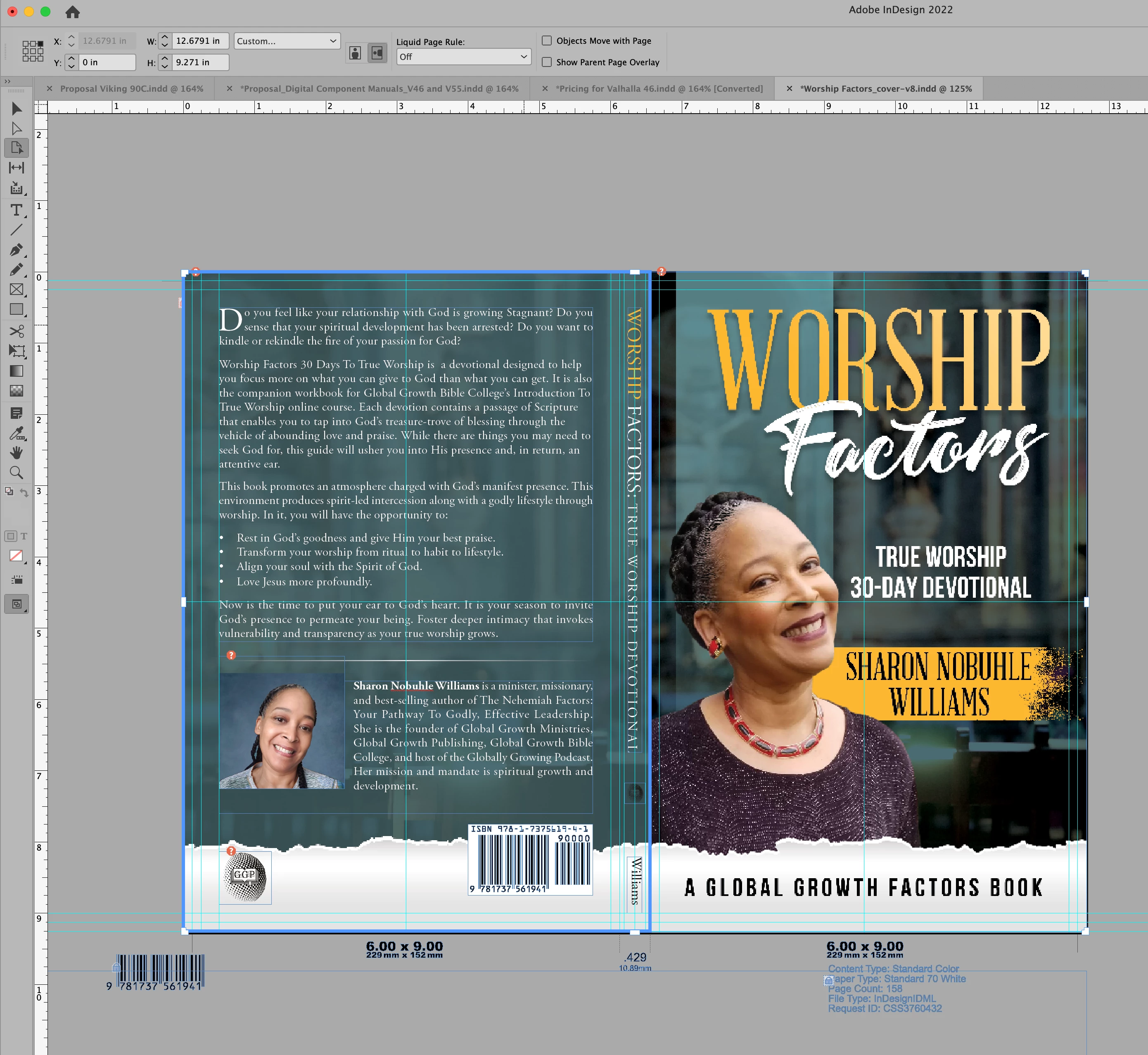Pick the Hand tool
1148x1055 pixels.
click(17, 453)
